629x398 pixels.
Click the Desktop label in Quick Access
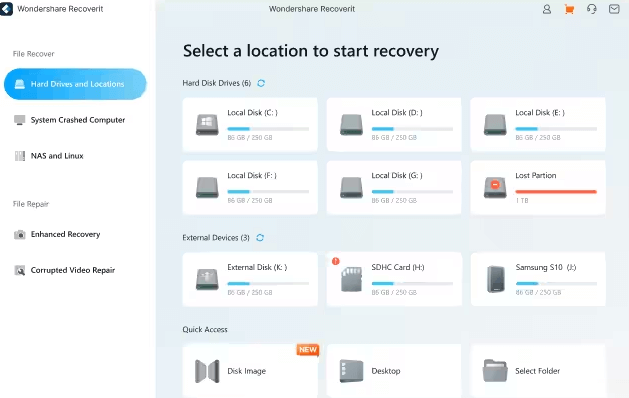coord(386,371)
